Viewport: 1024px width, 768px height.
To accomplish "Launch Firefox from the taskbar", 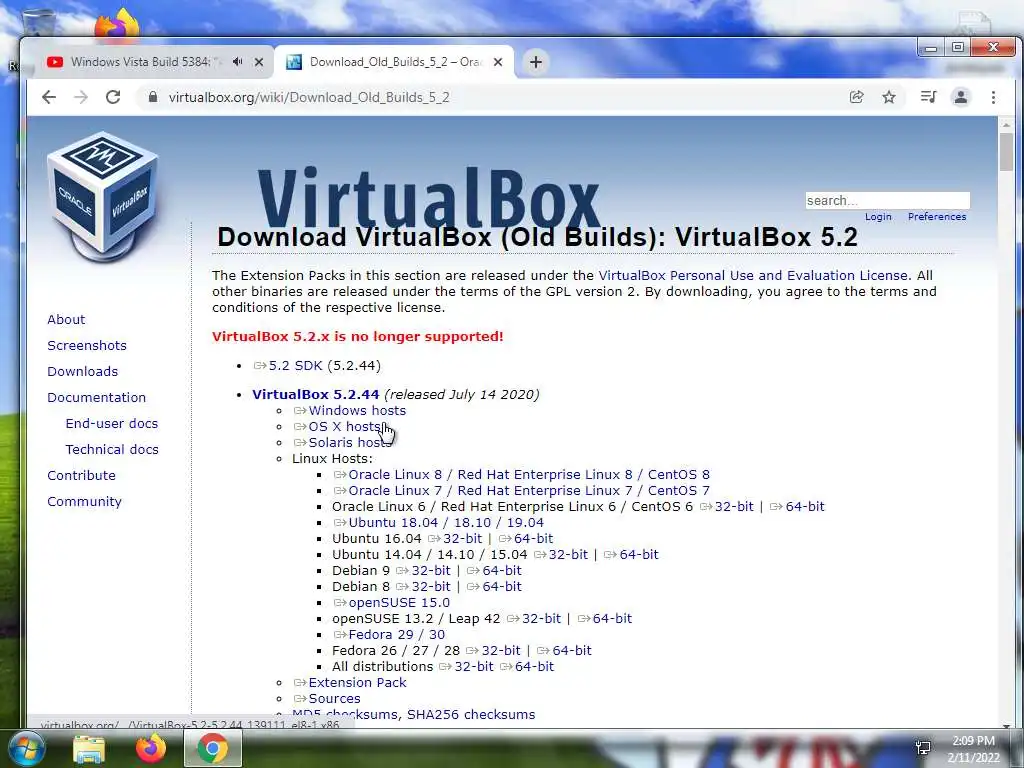I will pyautogui.click(x=150, y=748).
